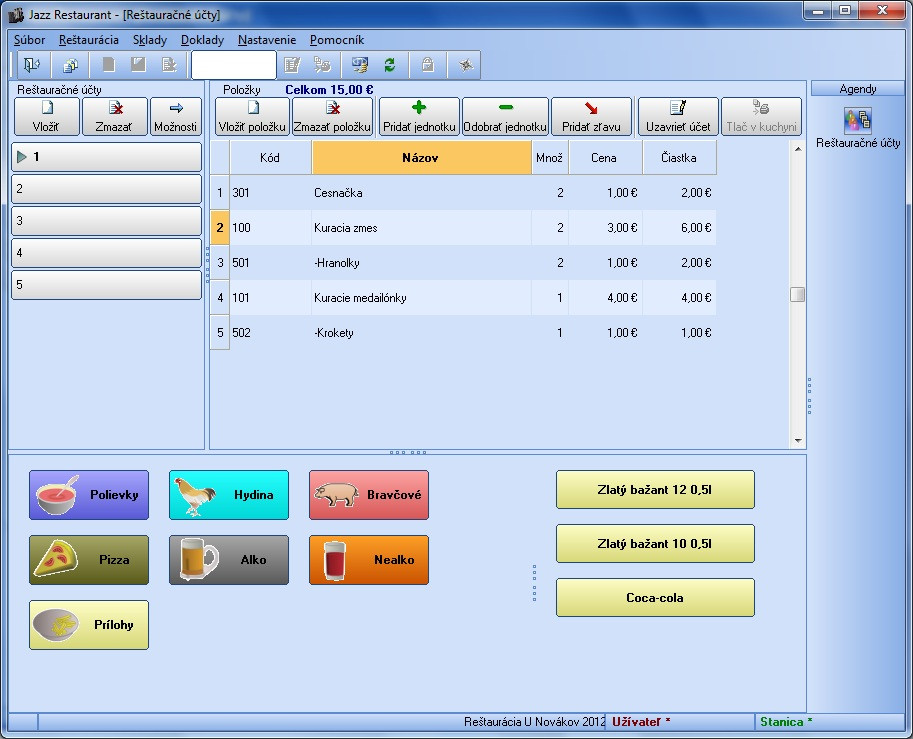Select account 1 with arrow marker
This screenshot has height=739, width=913.
point(107,157)
